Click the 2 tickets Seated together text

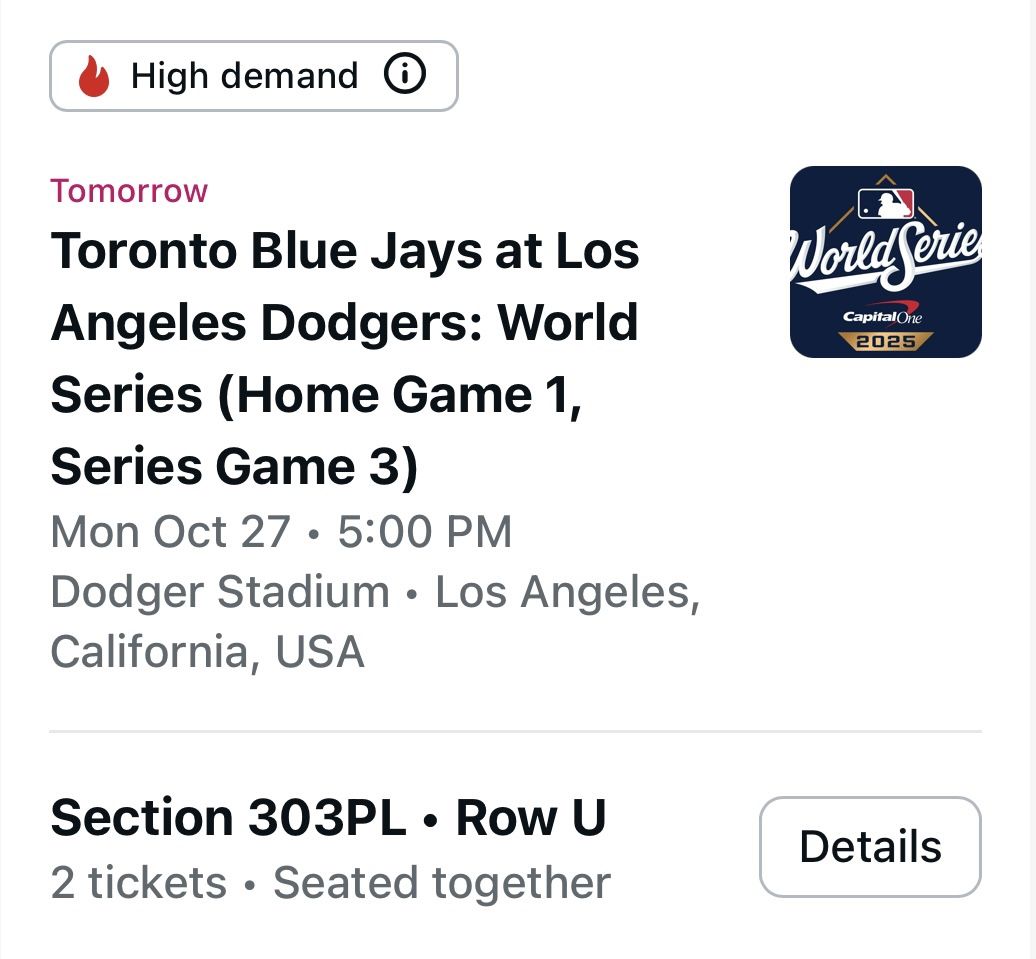[x=330, y=882]
